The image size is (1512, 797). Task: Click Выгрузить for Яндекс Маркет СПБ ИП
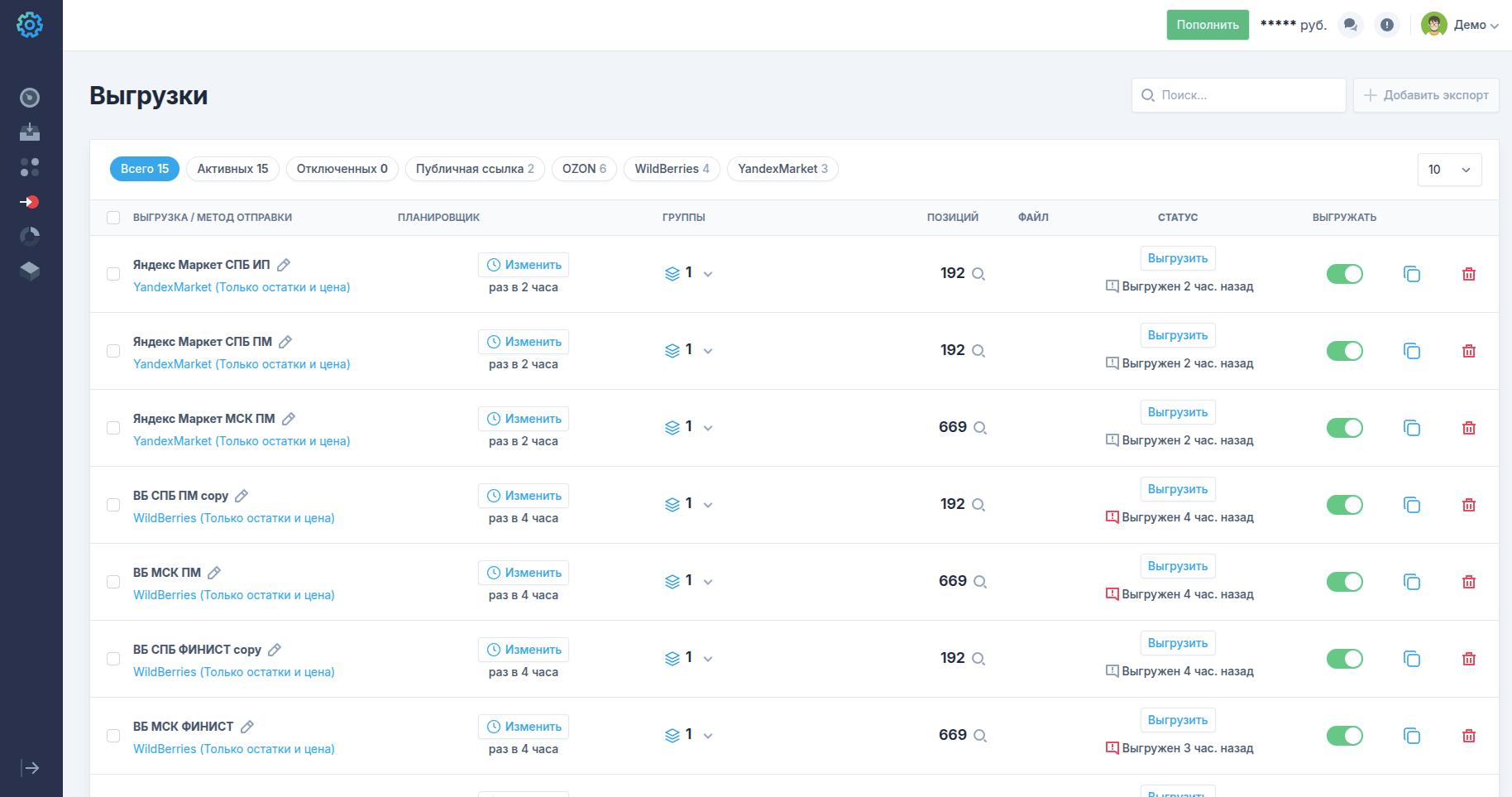[1178, 258]
